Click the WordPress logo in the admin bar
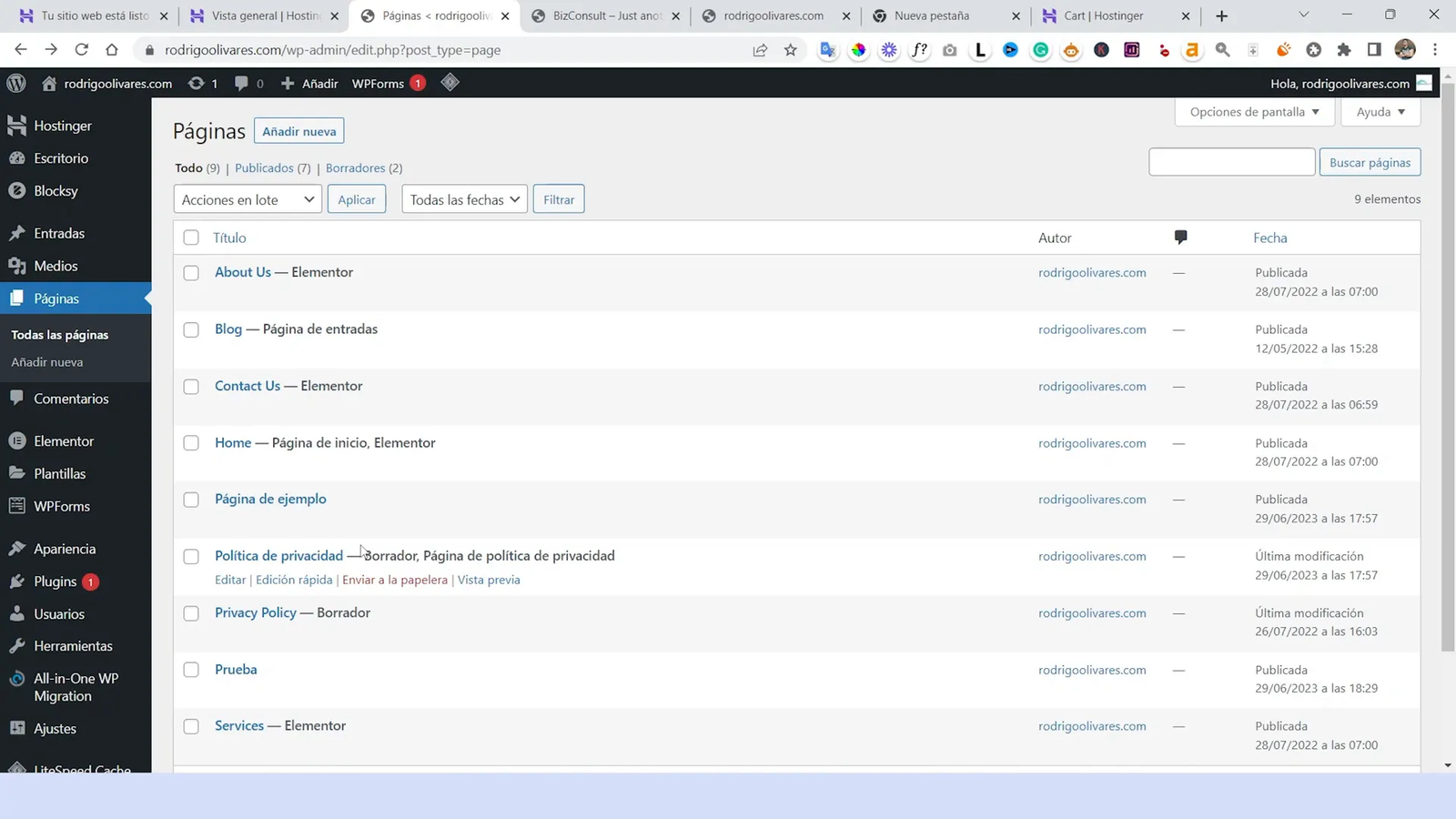Screen dimensions: 1456x819 point(15,83)
